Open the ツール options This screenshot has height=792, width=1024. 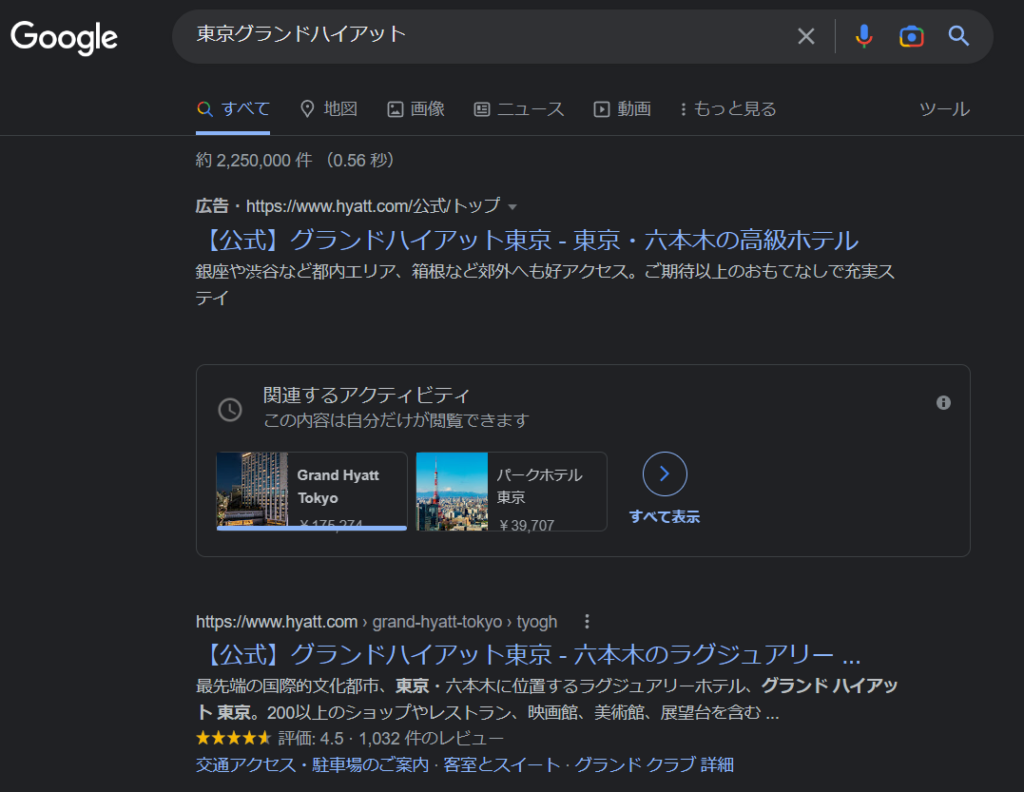point(944,109)
